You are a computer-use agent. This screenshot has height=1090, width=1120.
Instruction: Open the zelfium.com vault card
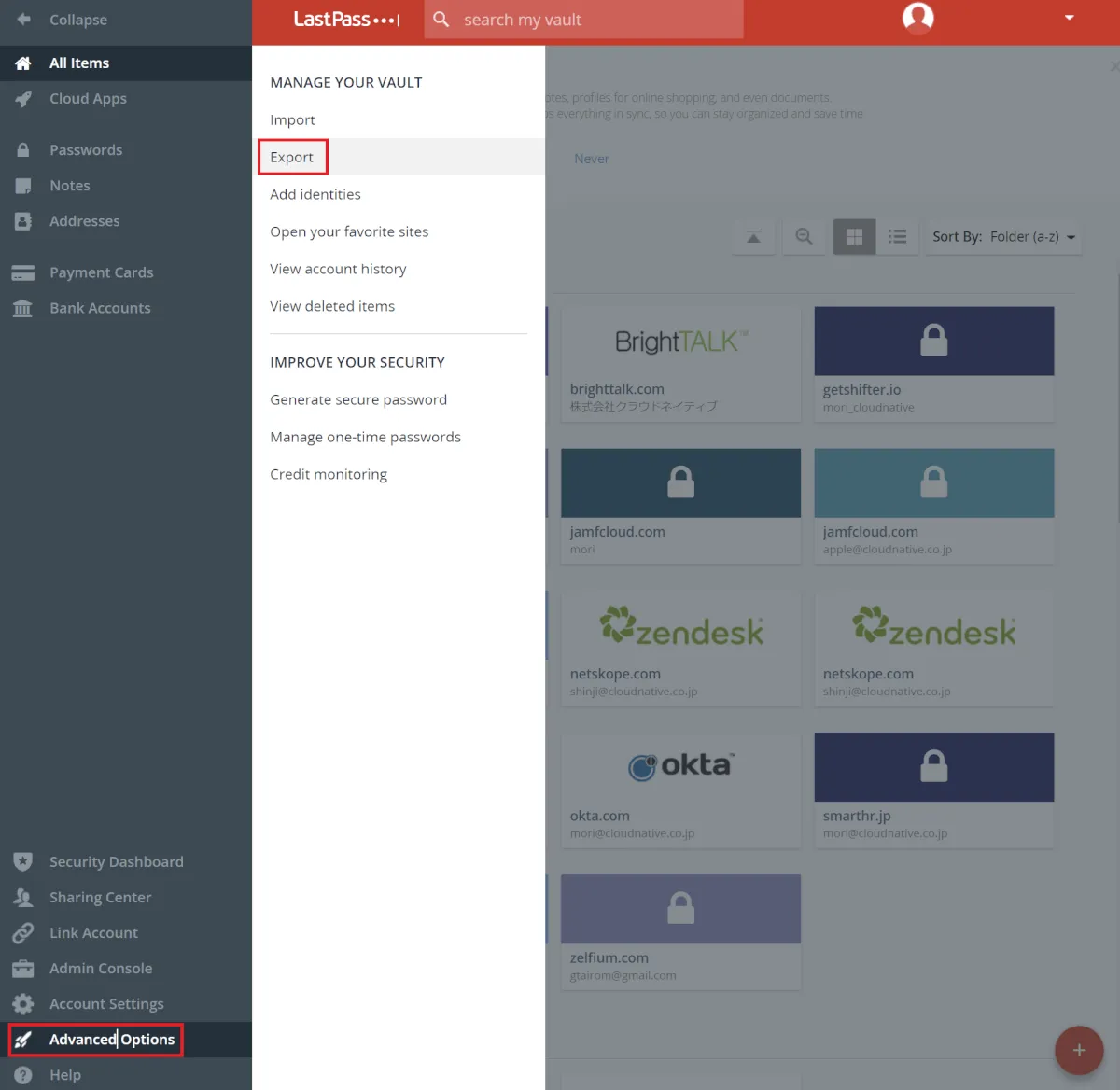coord(680,932)
